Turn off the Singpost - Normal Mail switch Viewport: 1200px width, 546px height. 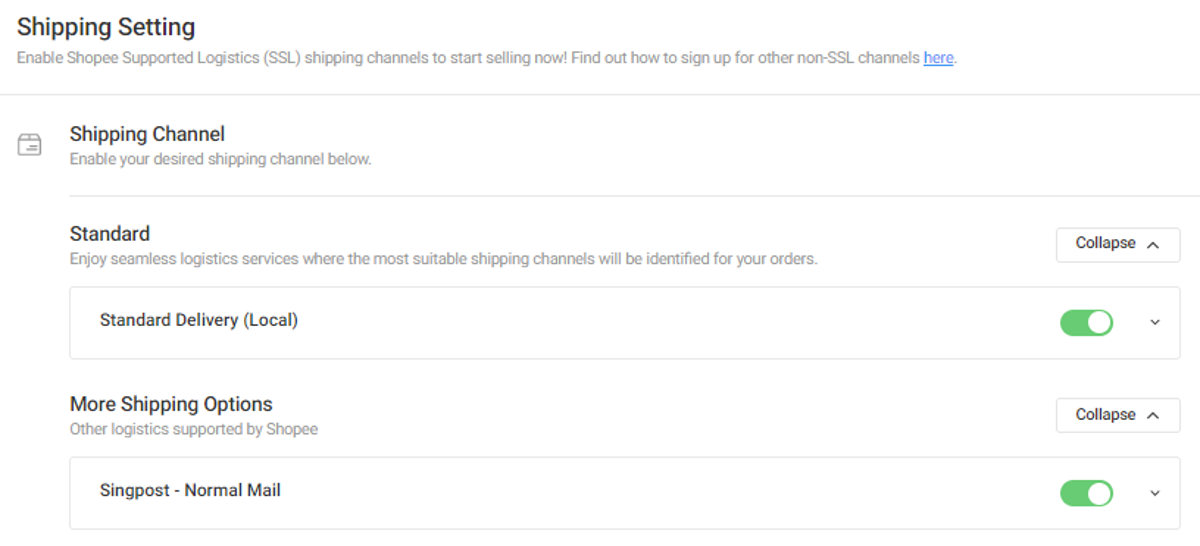pos(1086,493)
